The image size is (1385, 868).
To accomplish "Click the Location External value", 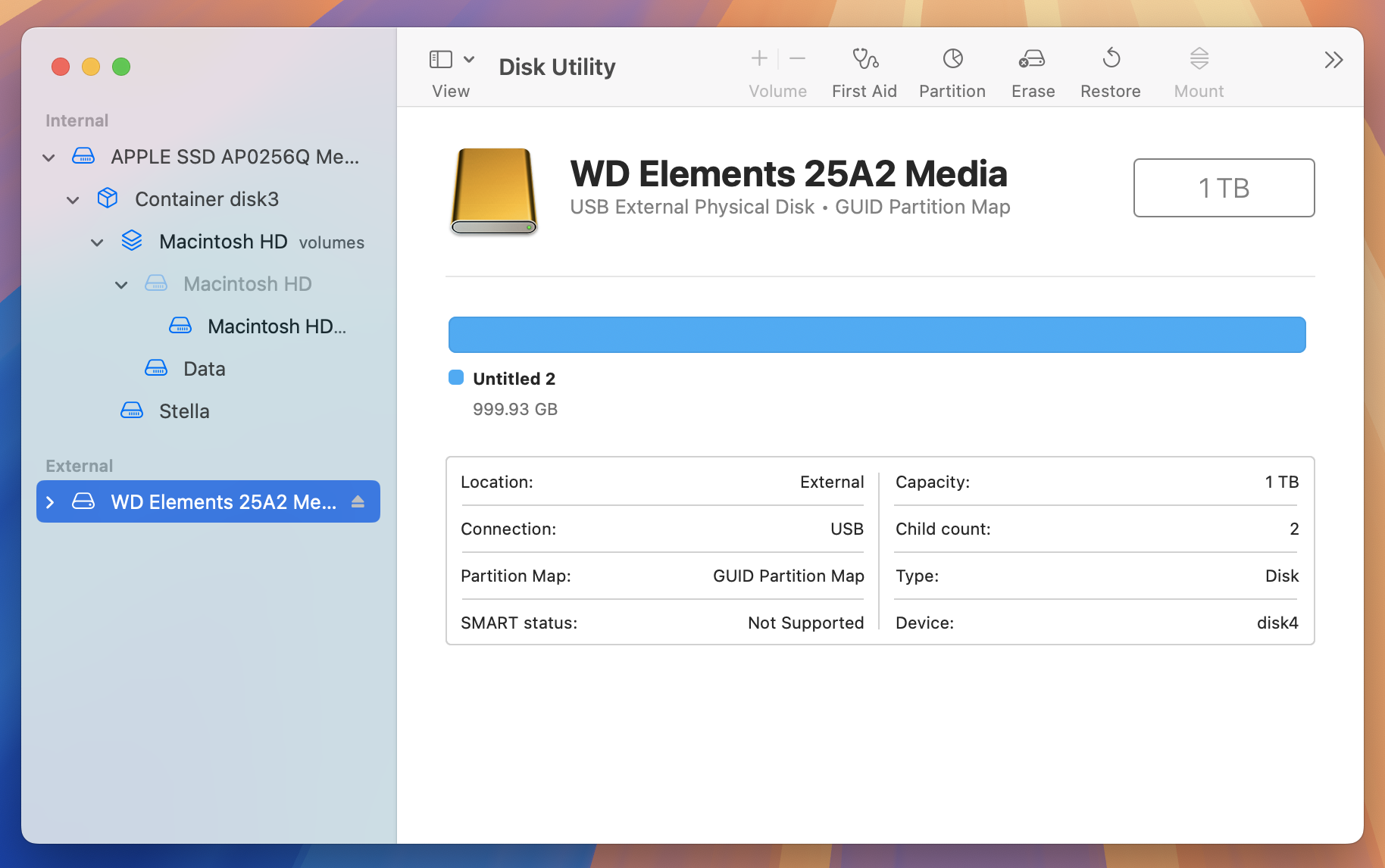I will (x=832, y=482).
